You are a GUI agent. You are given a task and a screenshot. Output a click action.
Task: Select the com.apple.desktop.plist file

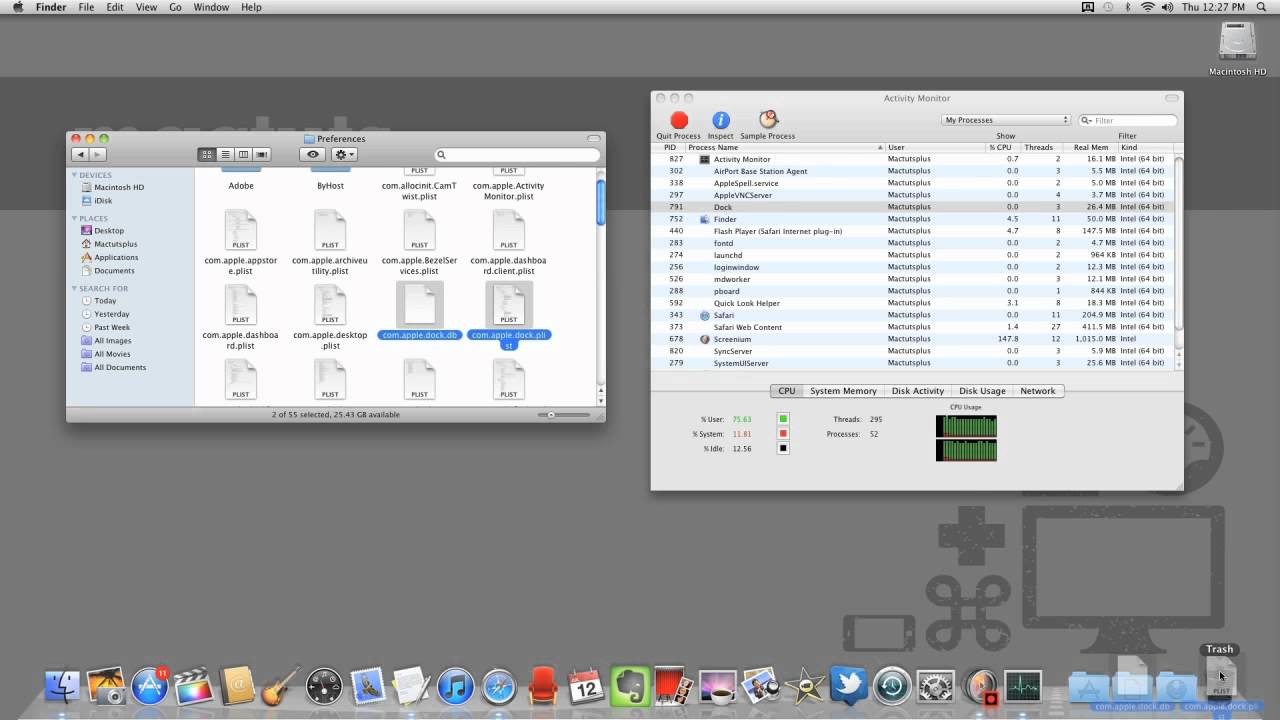pos(330,317)
